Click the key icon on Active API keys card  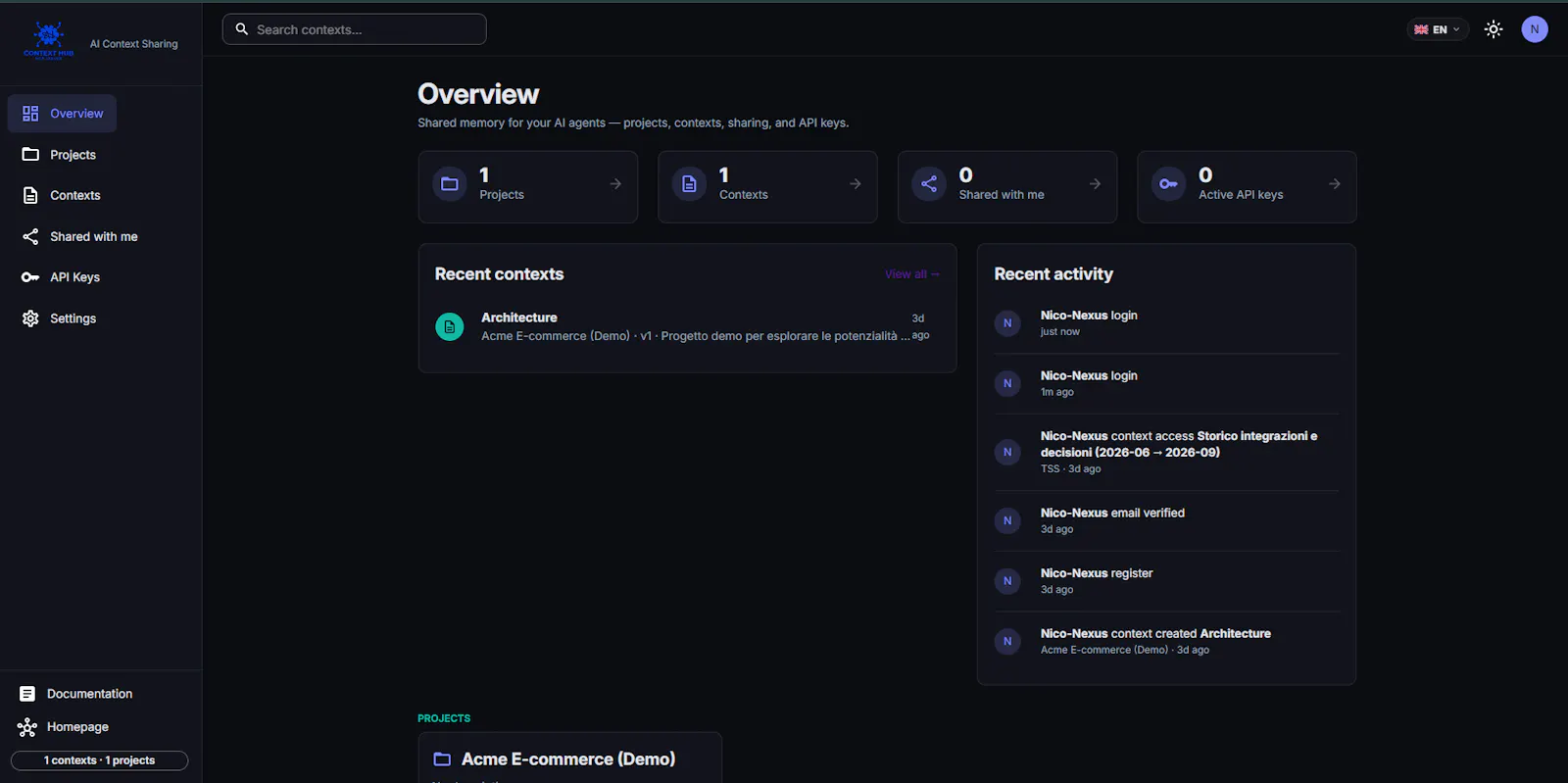click(1168, 184)
